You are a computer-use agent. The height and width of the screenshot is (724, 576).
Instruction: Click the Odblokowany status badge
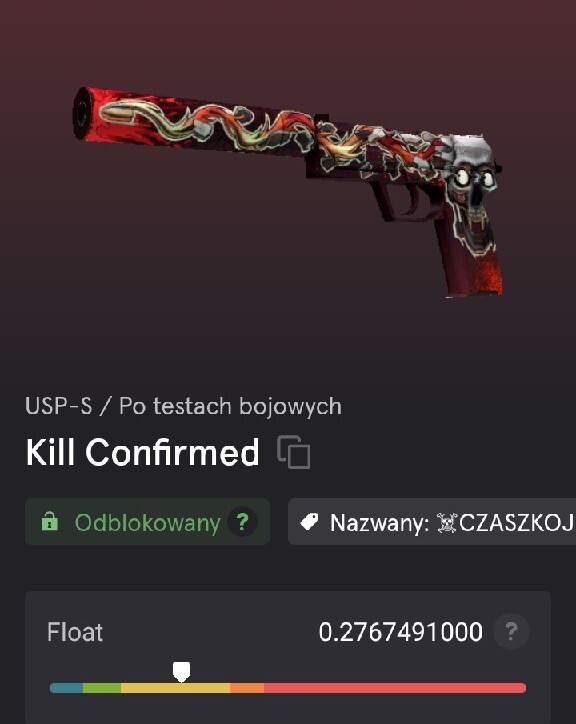(147, 522)
